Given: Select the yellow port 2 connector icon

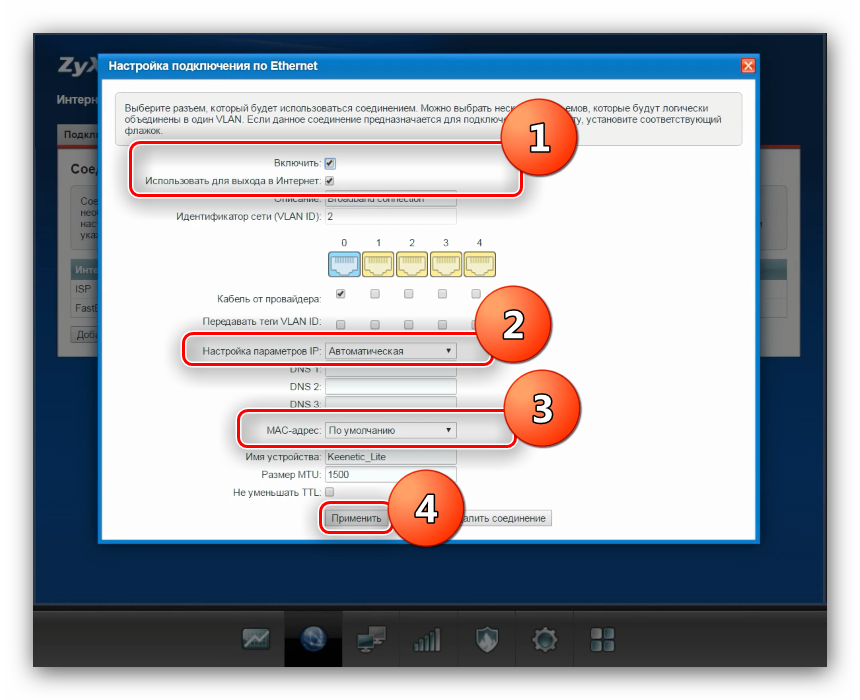Looking at the screenshot, I should (412, 264).
